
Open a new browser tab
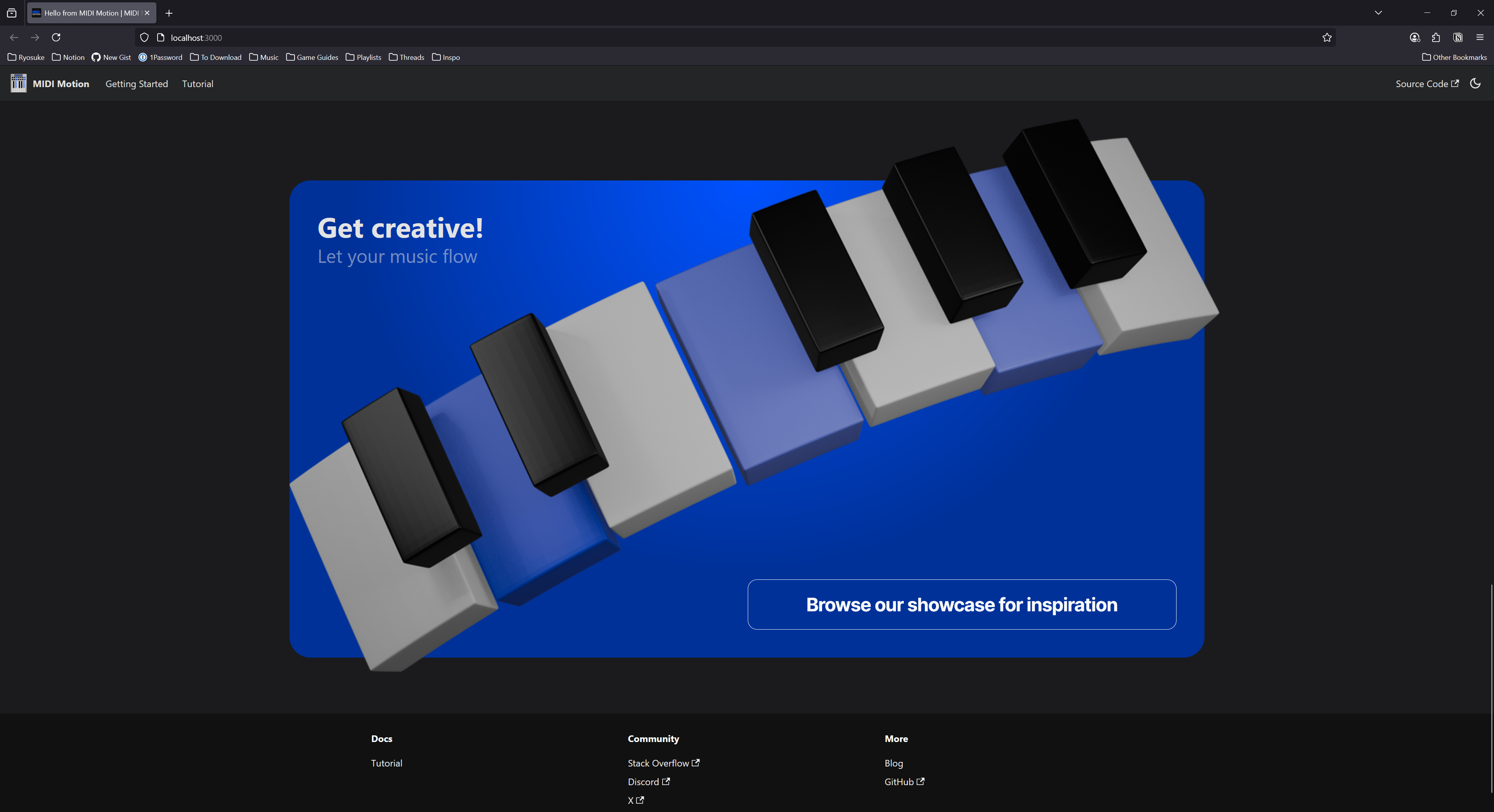pos(169,13)
